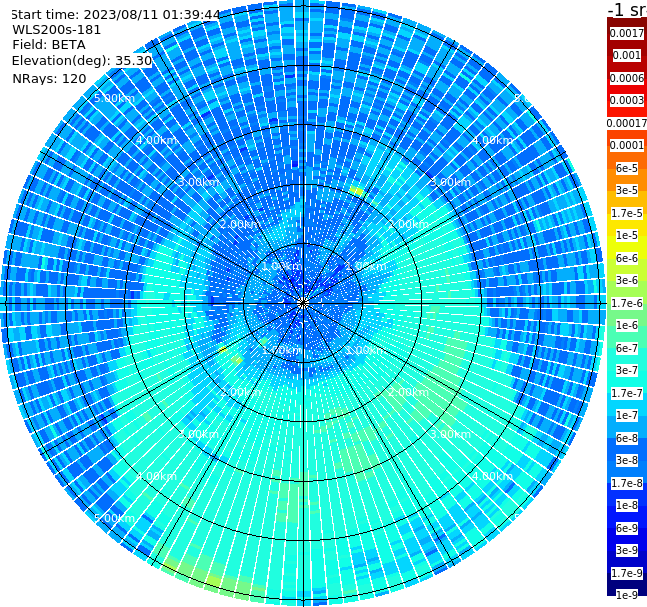Click the 6e-9 colorbar label
Screen dimensions: 647x607
click(x=627, y=528)
